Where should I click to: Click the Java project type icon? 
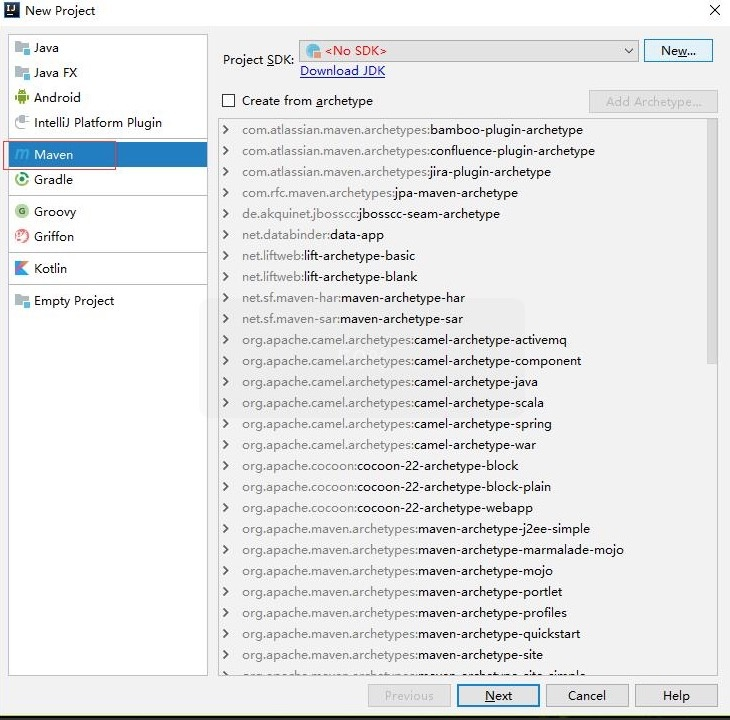(22, 47)
